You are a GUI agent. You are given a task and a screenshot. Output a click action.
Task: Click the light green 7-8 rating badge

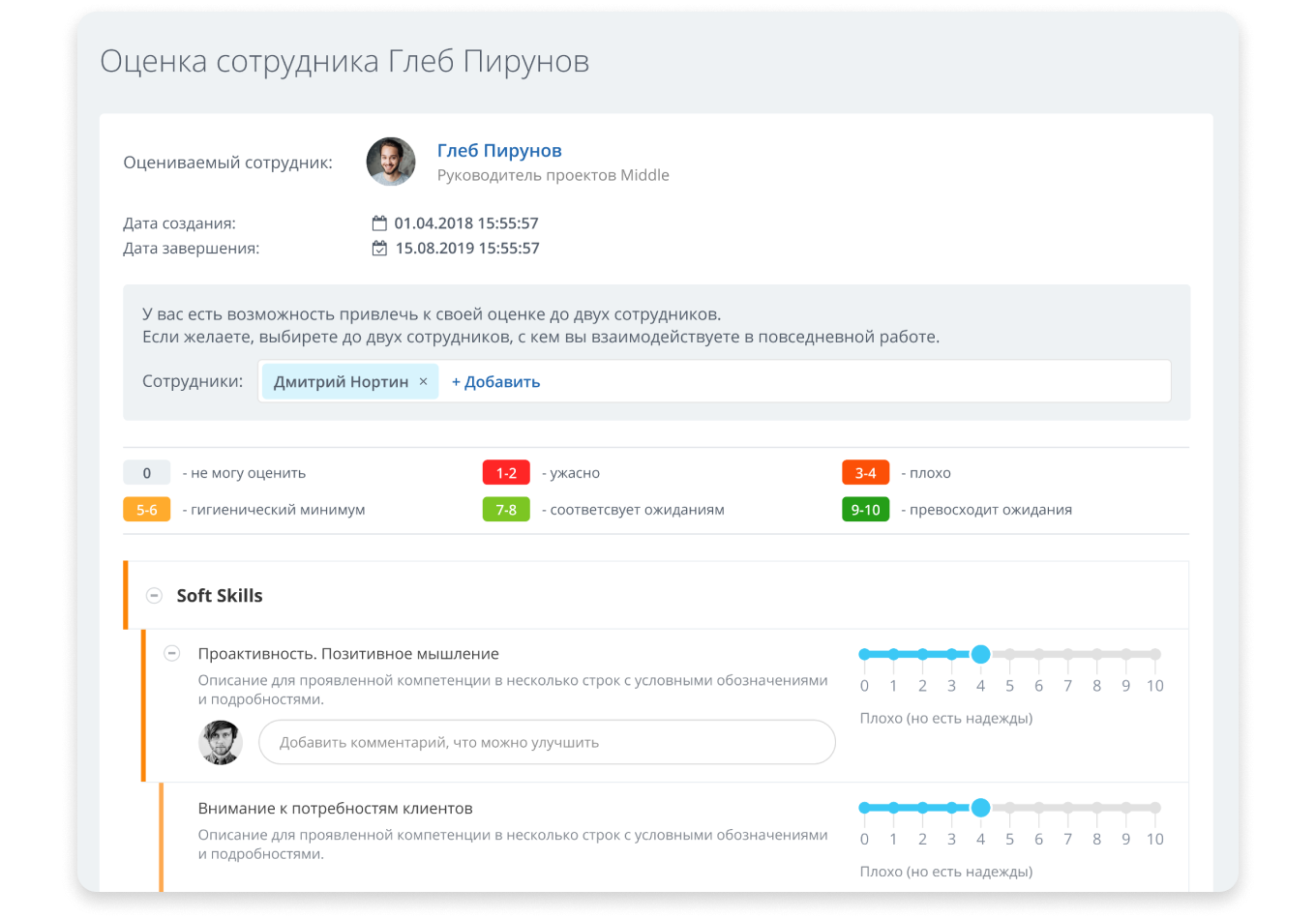tap(506, 509)
